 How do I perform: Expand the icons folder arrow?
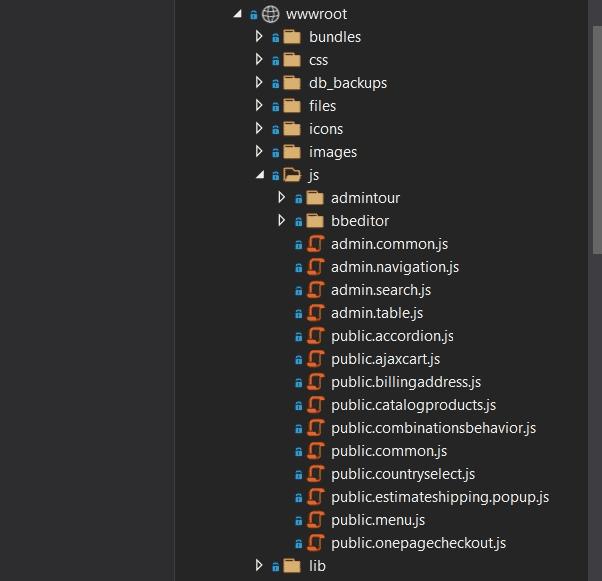259,129
